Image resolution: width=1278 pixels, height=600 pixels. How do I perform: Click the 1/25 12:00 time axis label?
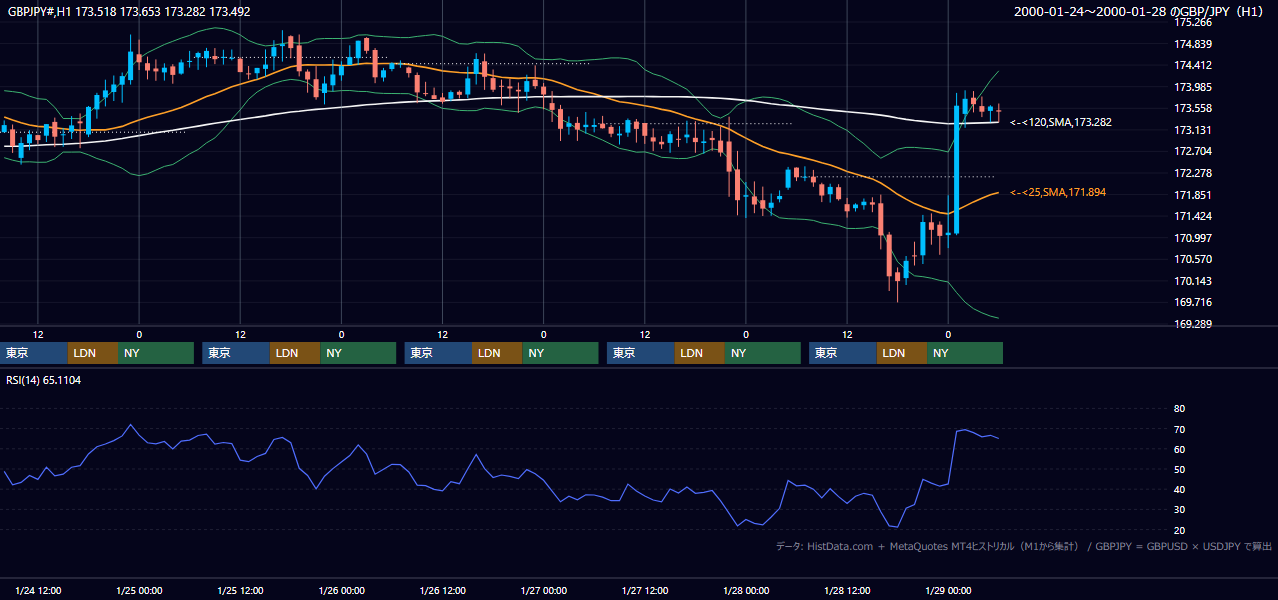pyautogui.click(x=240, y=591)
